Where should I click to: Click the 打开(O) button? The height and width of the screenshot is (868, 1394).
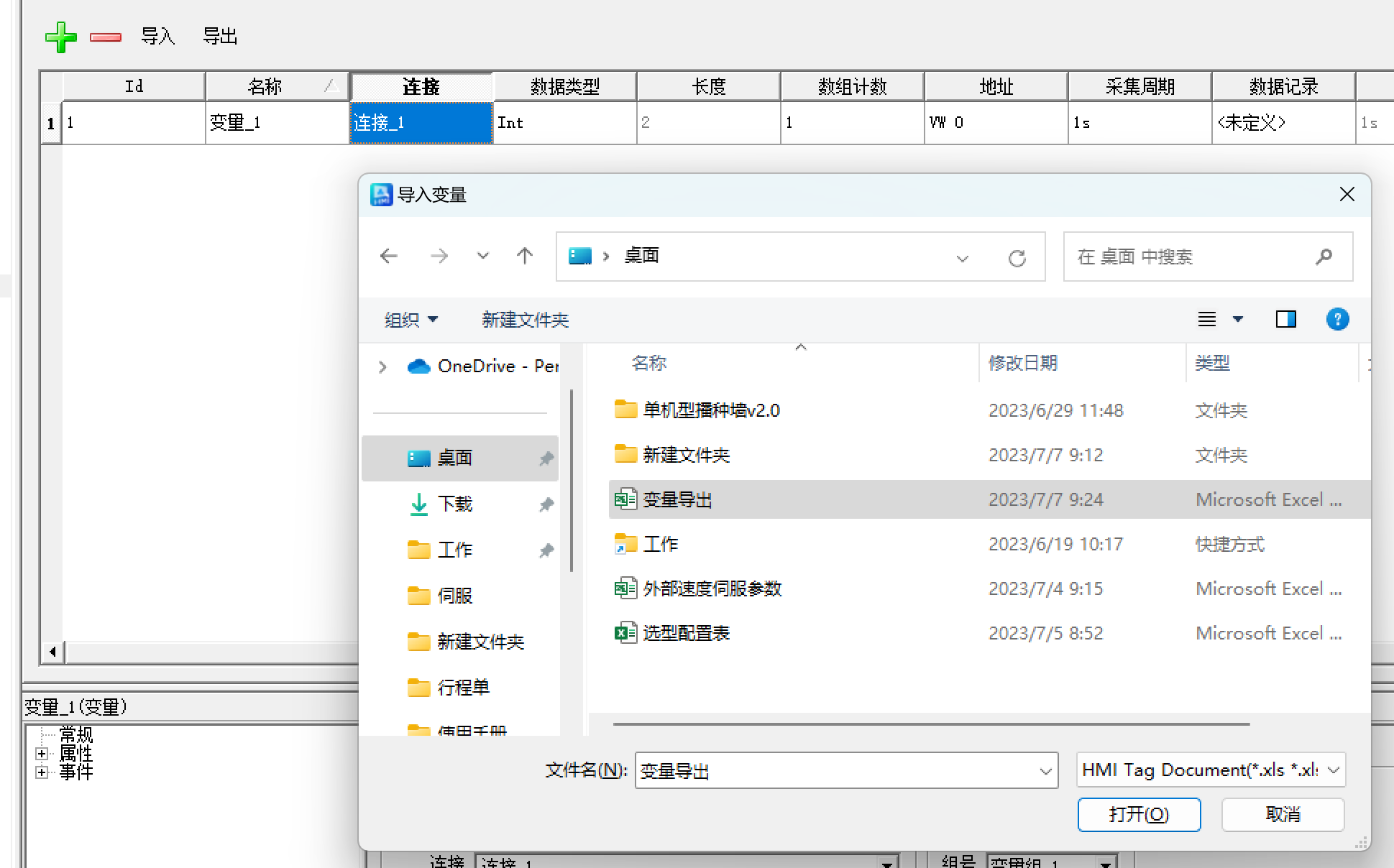pyautogui.click(x=1139, y=815)
